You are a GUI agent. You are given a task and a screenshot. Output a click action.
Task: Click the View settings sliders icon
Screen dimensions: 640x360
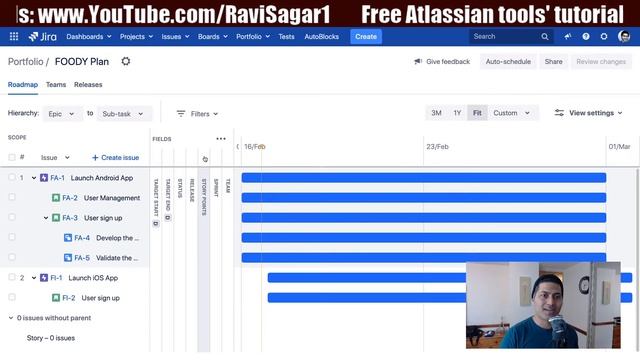(x=559, y=113)
